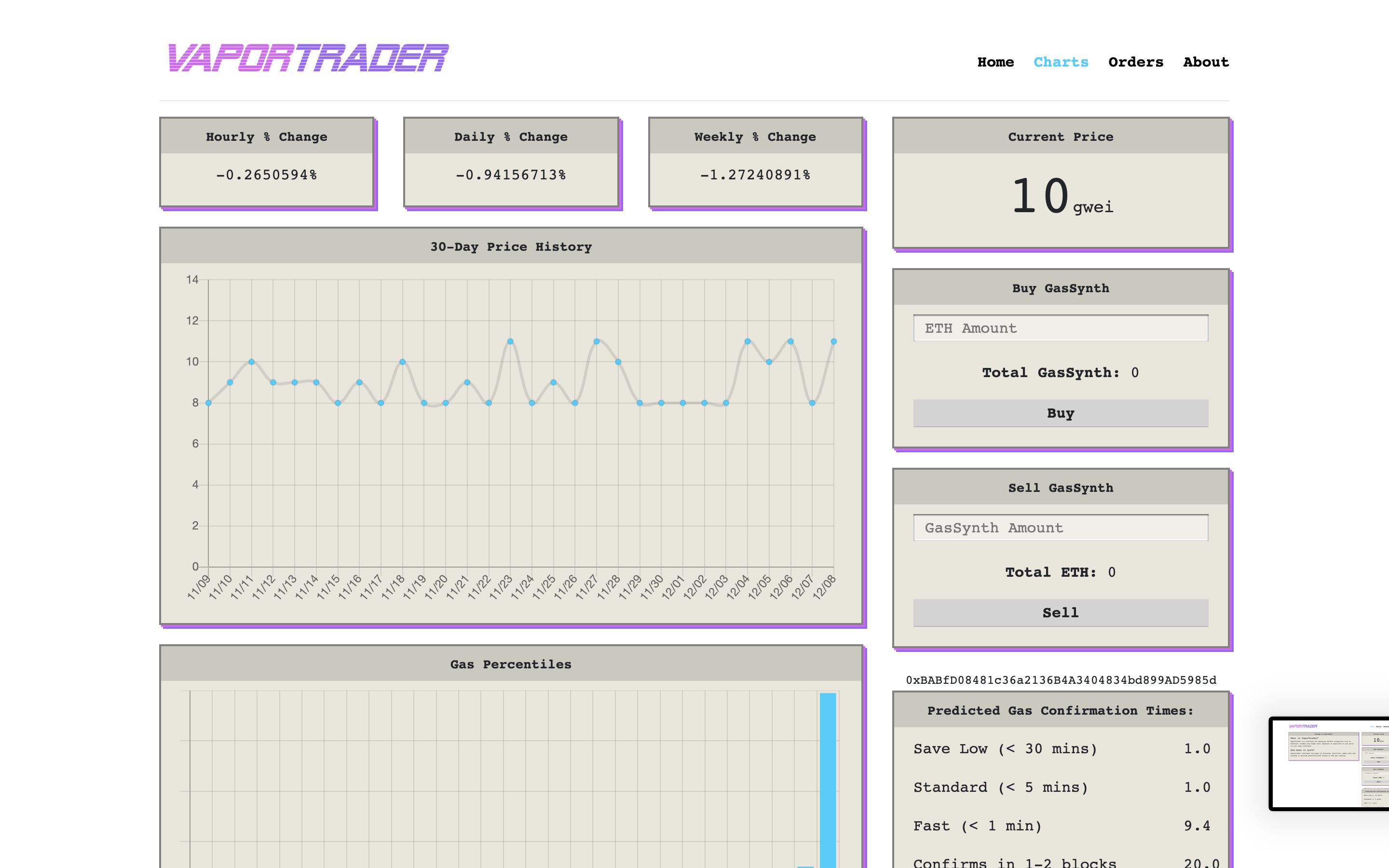Screen dimensions: 1389x868
Task: Click the 11/09 first data point
Action: coord(208,403)
